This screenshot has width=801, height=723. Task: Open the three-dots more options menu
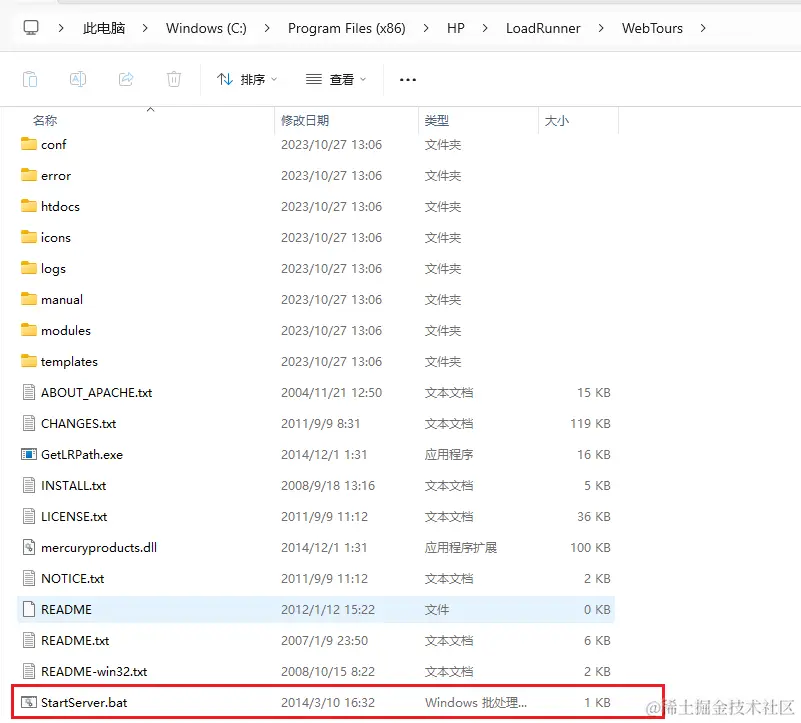[408, 80]
